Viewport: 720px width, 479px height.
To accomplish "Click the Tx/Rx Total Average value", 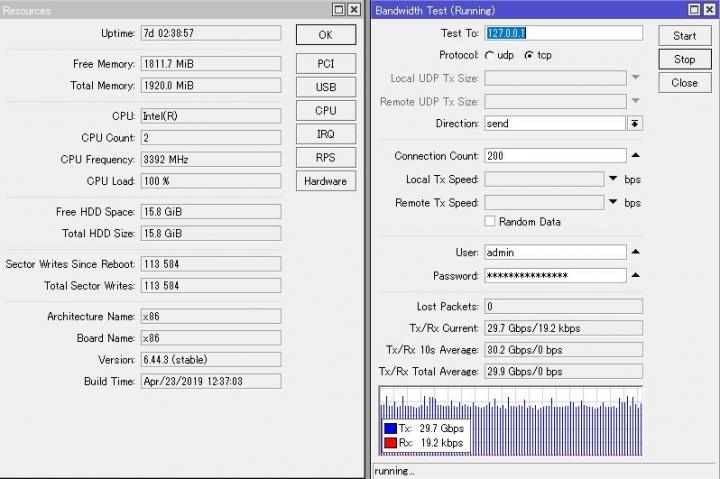I will click(x=563, y=372).
